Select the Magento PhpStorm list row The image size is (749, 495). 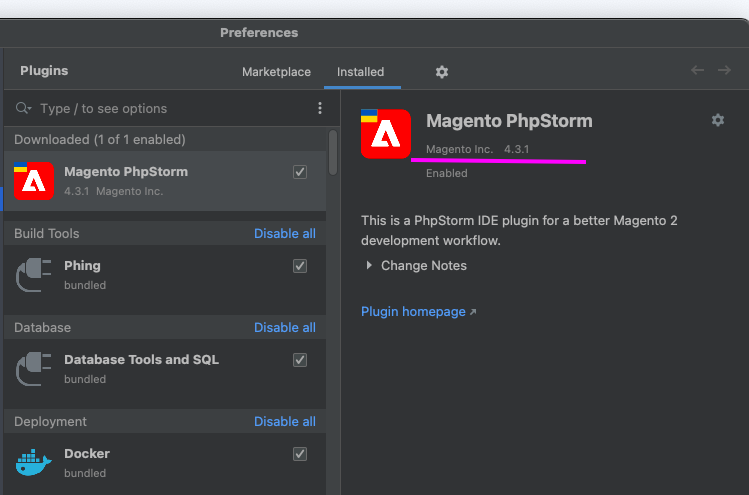(x=165, y=181)
